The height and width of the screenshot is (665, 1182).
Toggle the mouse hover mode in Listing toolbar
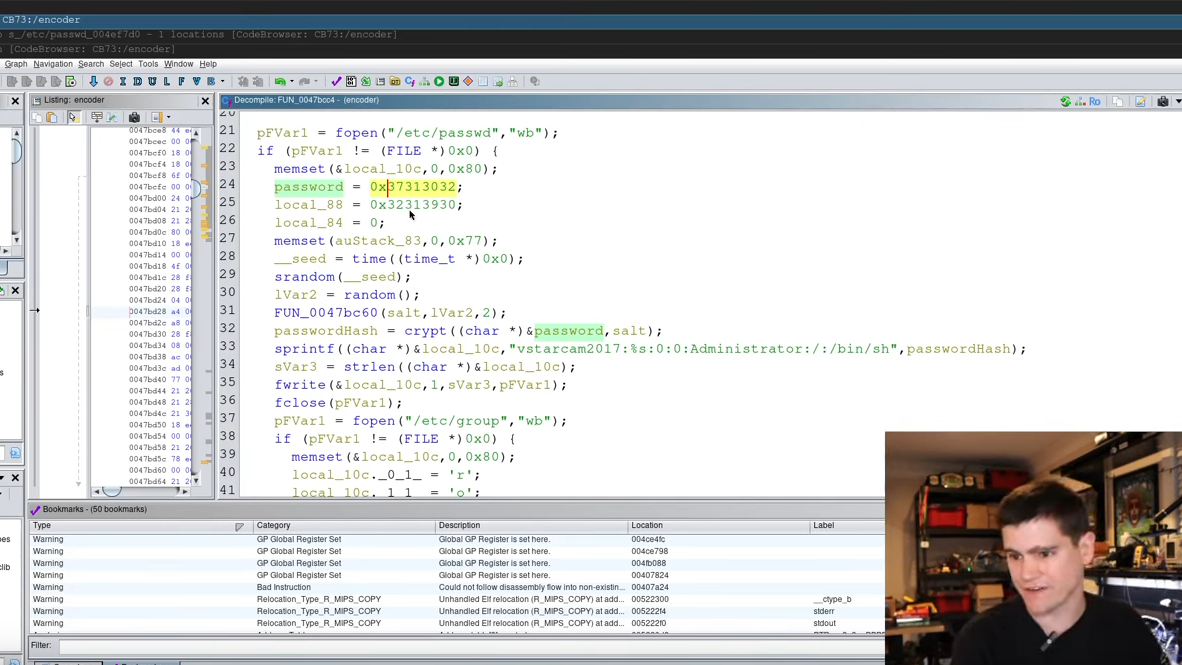pos(73,117)
